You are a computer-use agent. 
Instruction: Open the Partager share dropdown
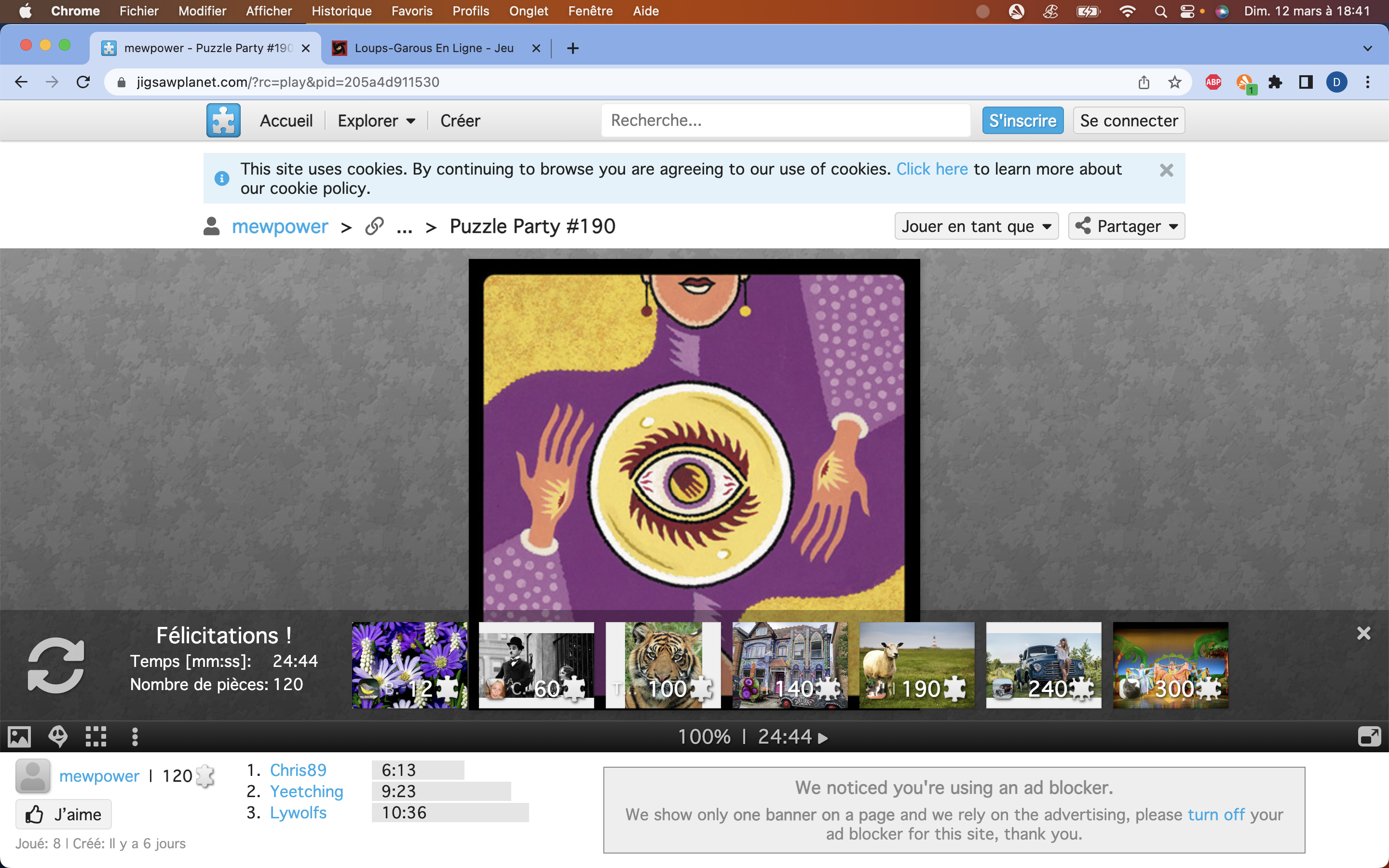point(1126,226)
